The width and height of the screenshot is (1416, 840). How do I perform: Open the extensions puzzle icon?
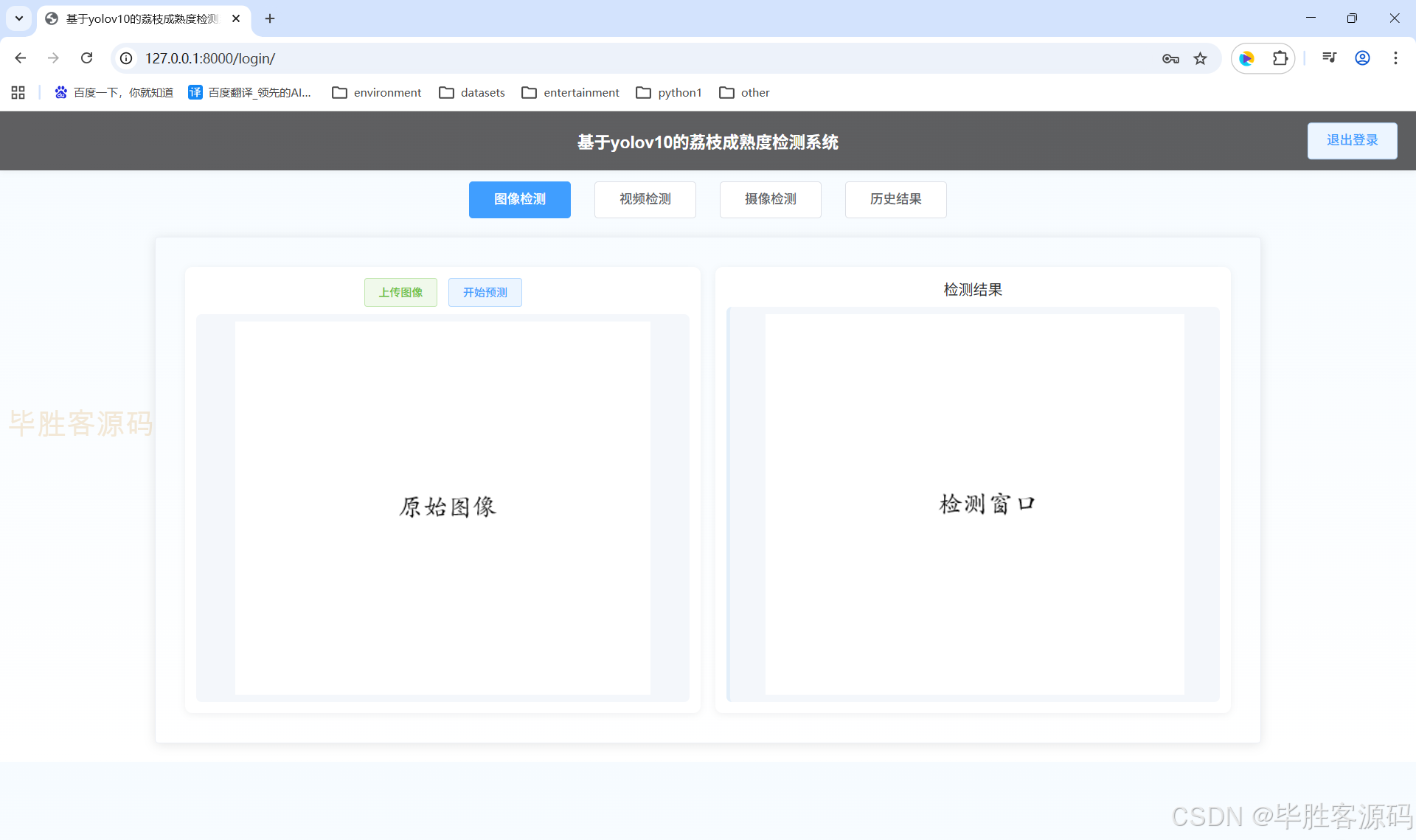pyautogui.click(x=1280, y=58)
